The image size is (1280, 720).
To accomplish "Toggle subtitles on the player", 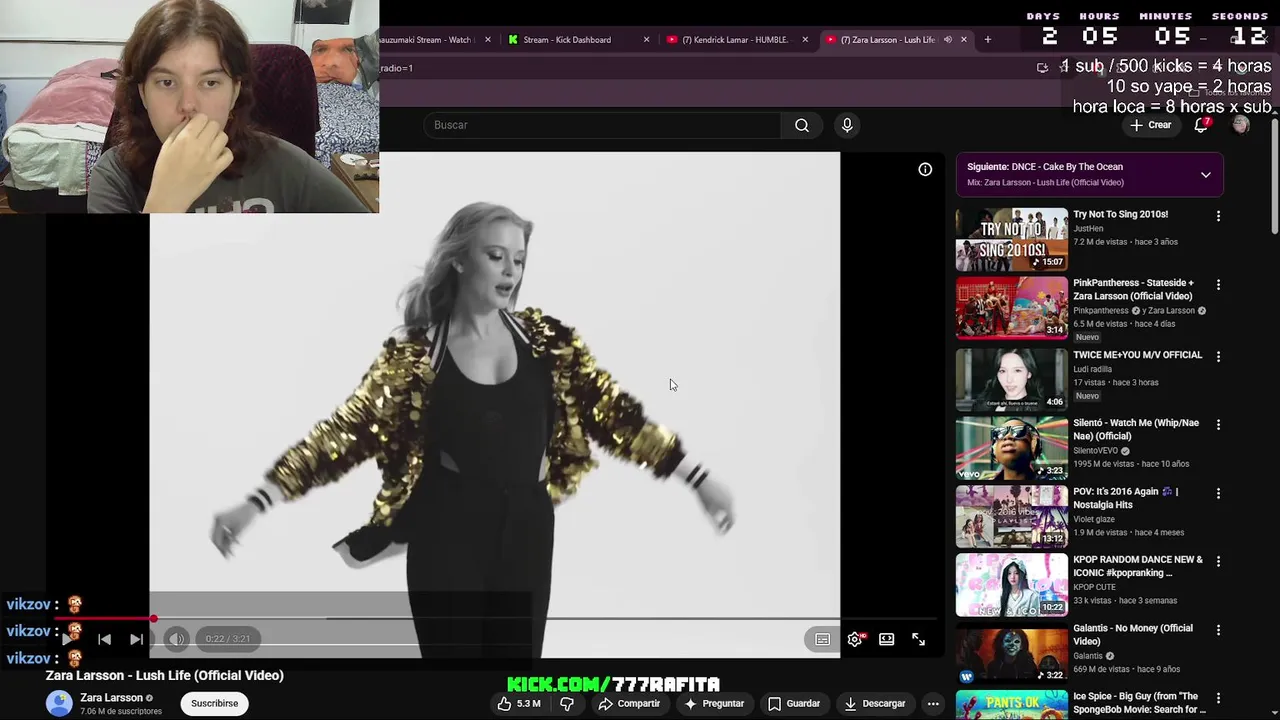I will 822,639.
